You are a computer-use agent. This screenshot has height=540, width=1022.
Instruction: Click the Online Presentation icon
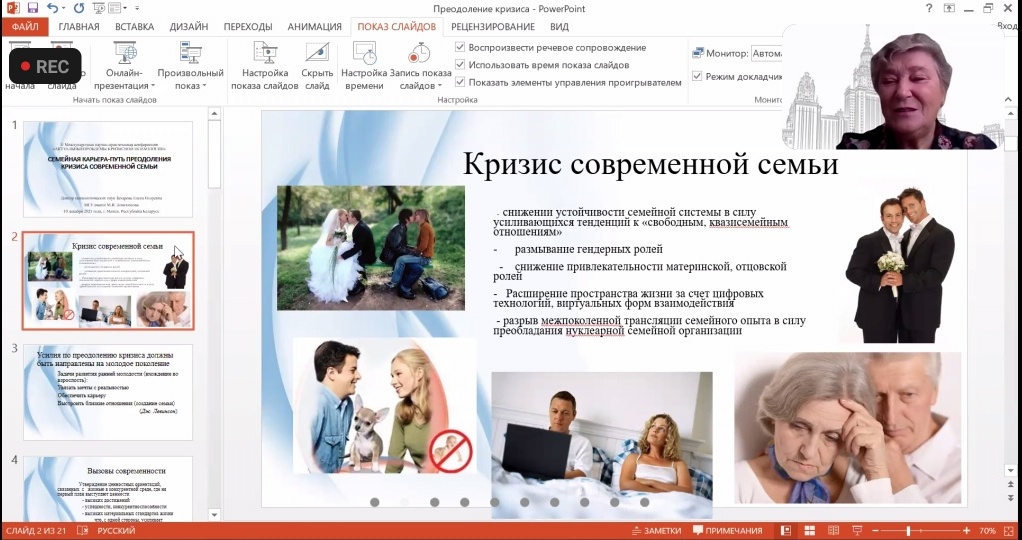point(125,54)
